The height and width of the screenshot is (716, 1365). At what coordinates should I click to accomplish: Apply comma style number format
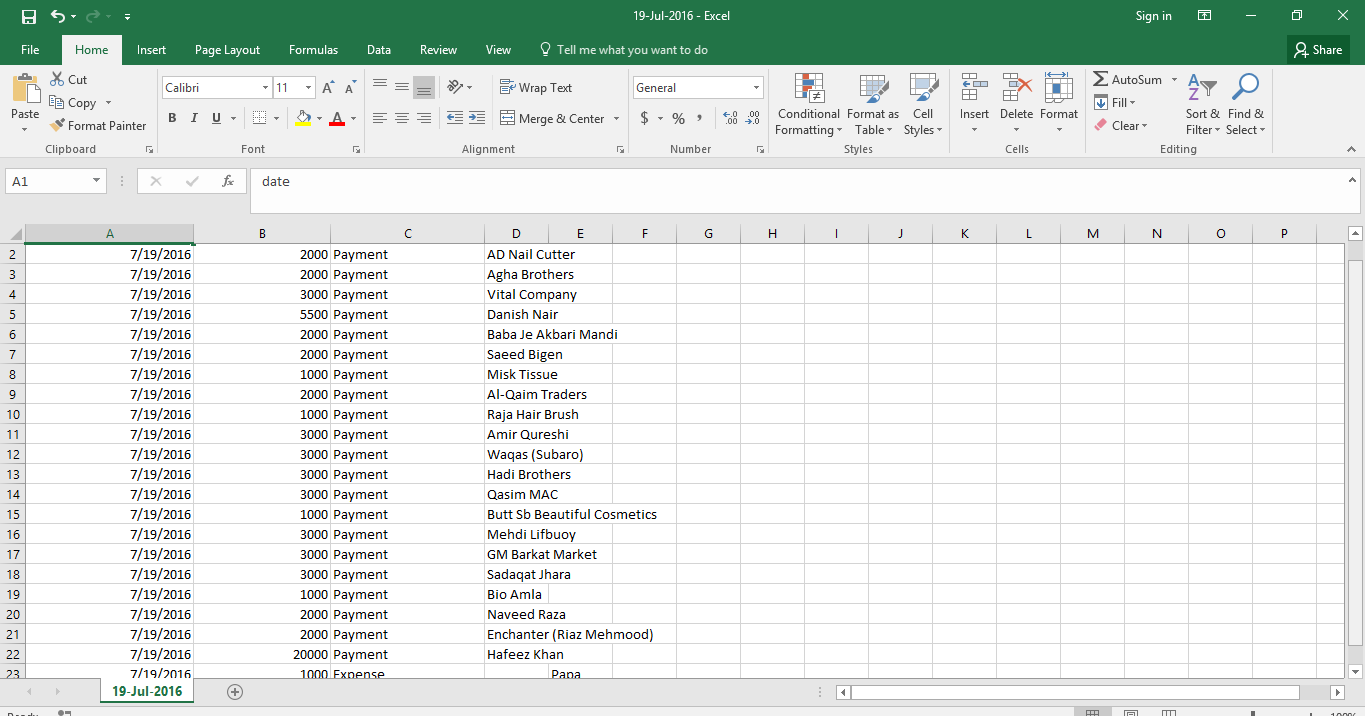(x=699, y=118)
